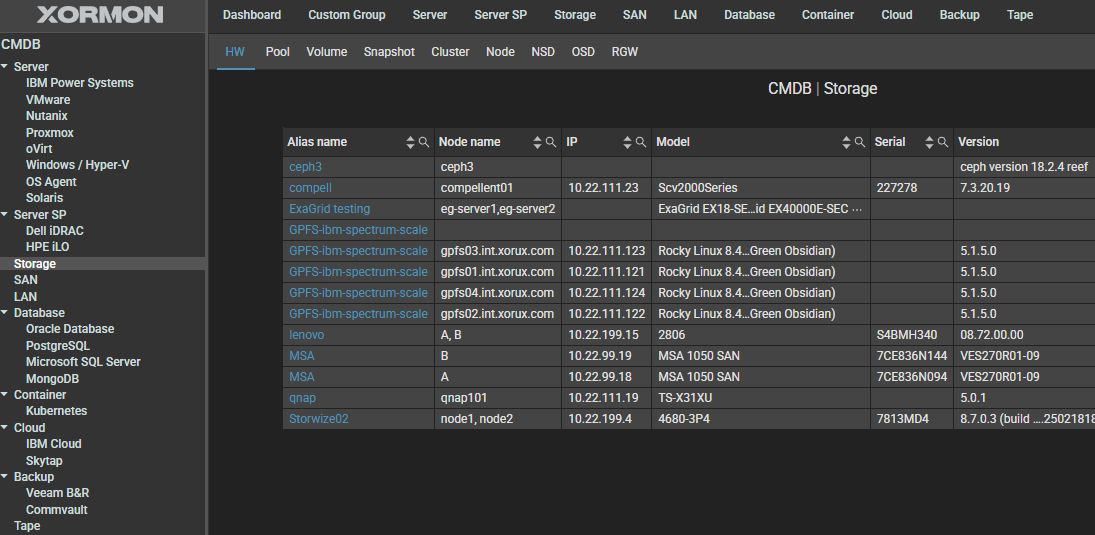The height and width of the screenshot is (535, 1095).
Task: Open the IP column search magnifier
Action: 641,143
